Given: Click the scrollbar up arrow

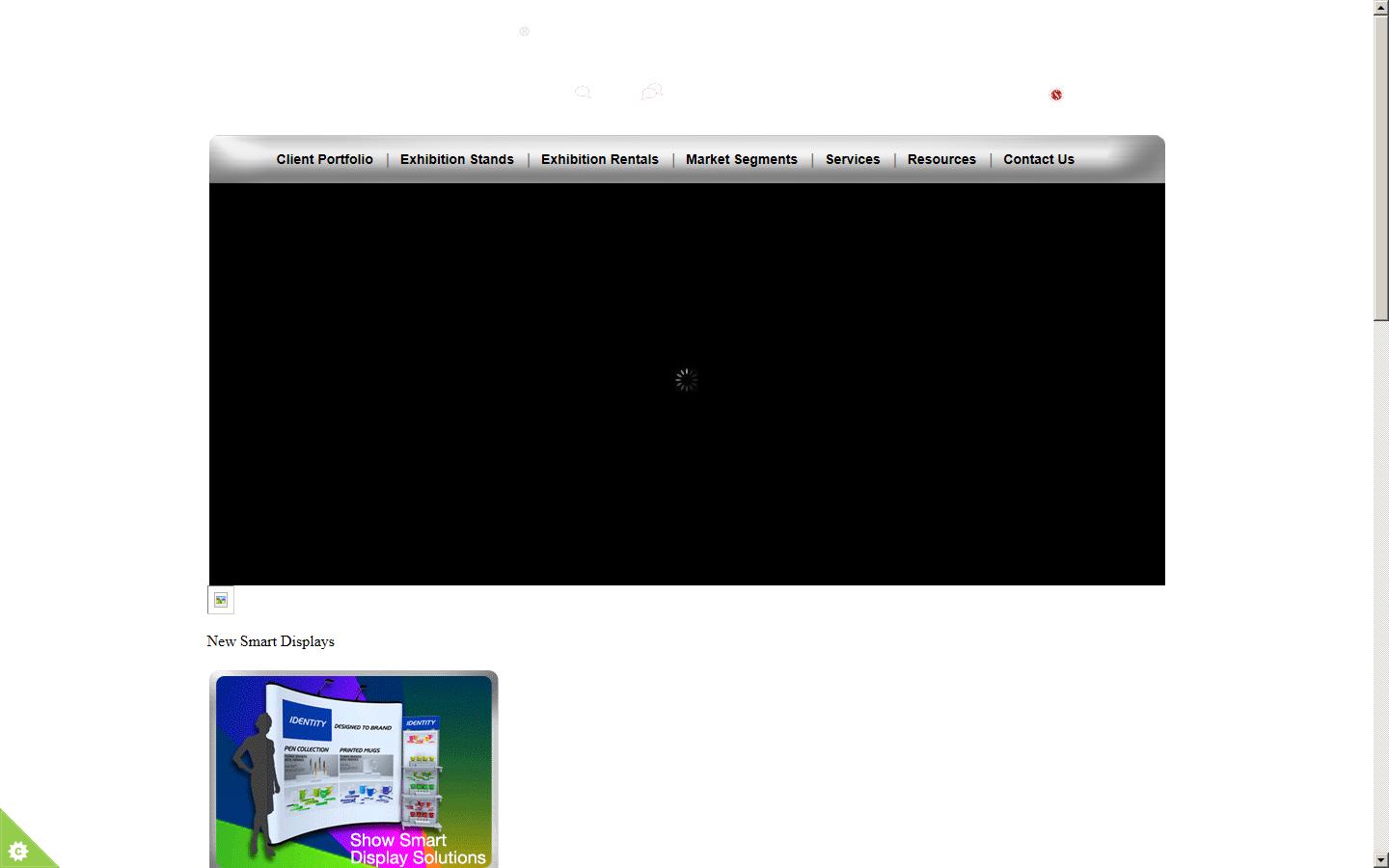Looking at the screenshot, I should [1381, 8].
